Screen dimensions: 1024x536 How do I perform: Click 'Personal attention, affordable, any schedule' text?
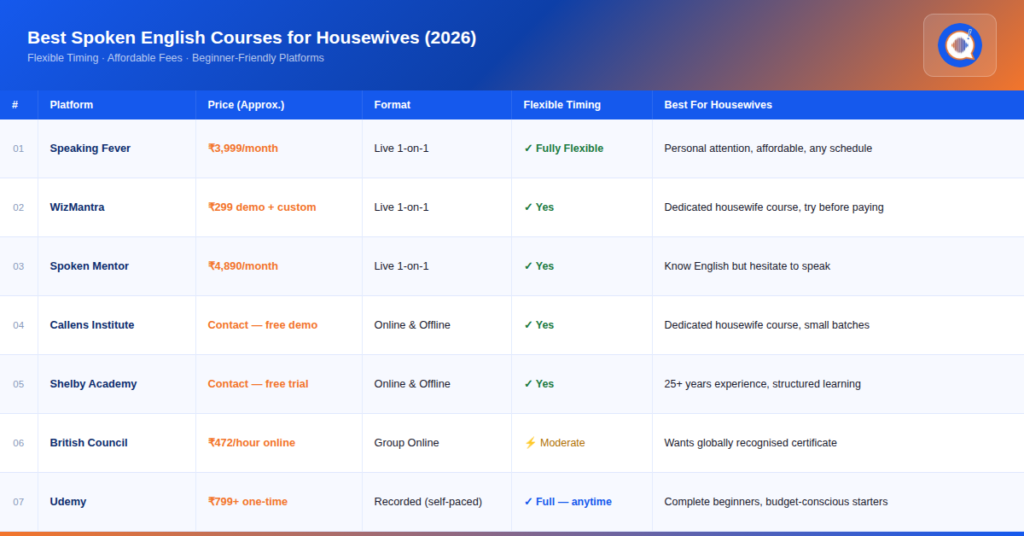tap(768, 148)
